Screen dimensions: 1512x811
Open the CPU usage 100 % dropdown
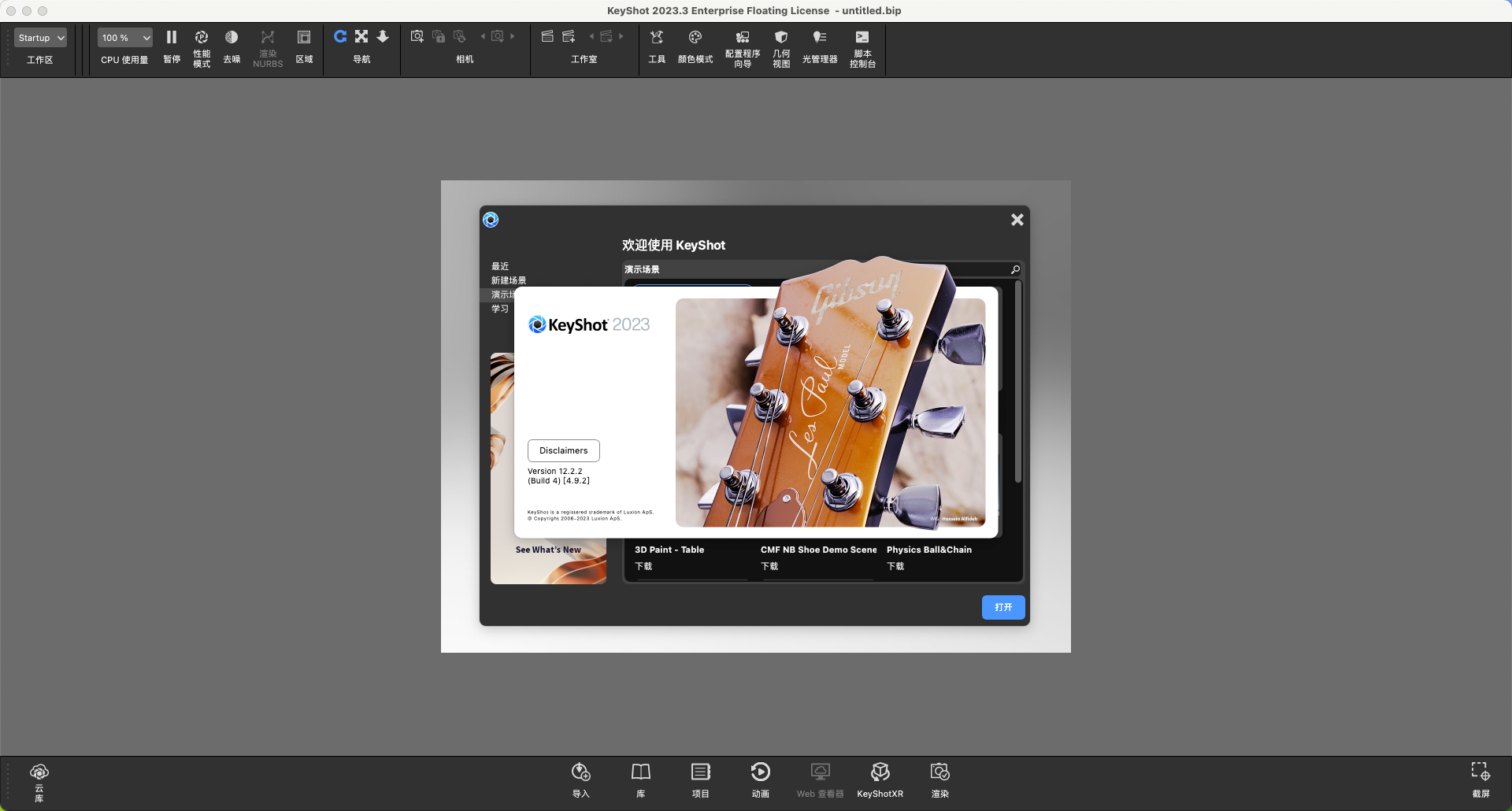tap(125, 38)
